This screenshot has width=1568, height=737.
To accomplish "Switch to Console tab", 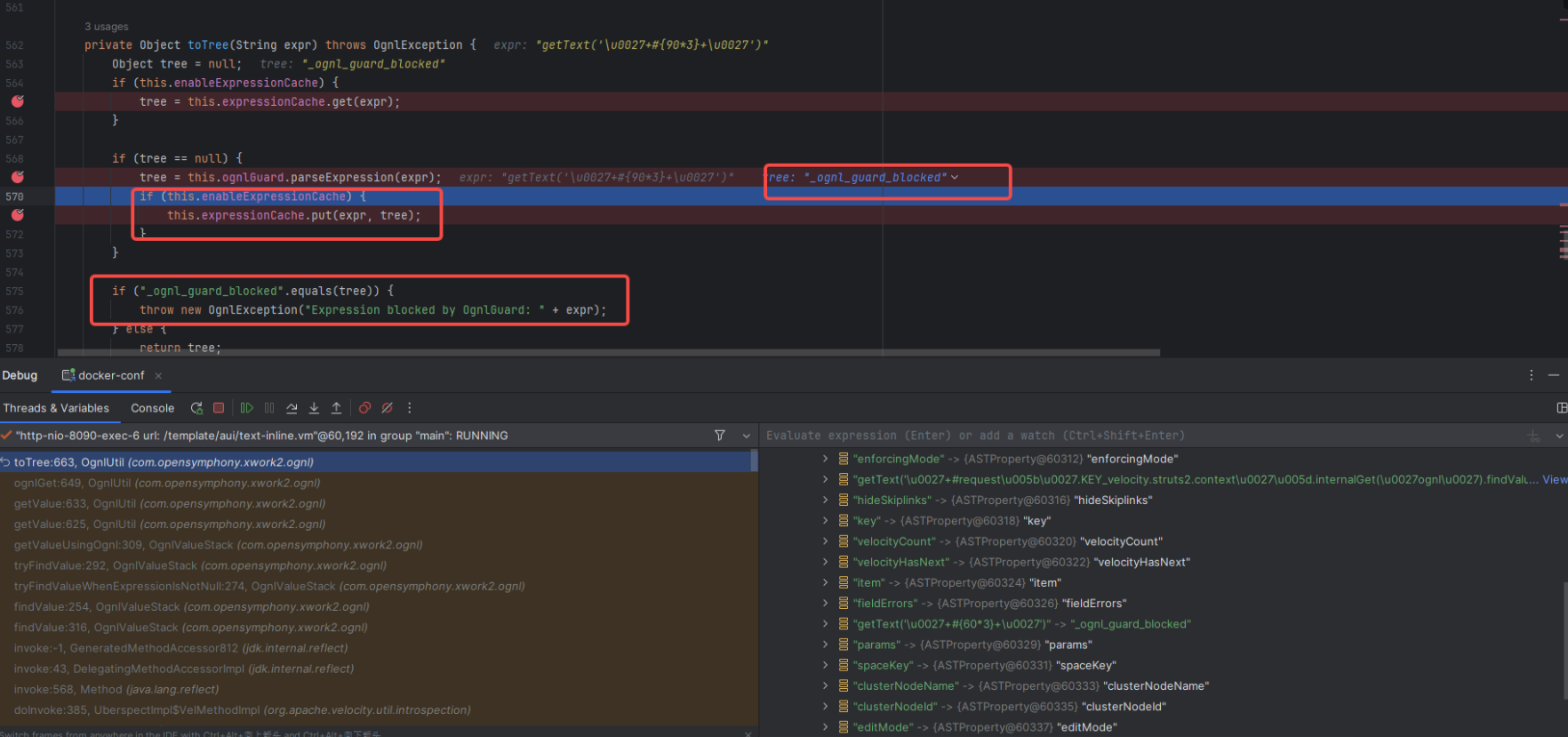I will pos(152,408).
